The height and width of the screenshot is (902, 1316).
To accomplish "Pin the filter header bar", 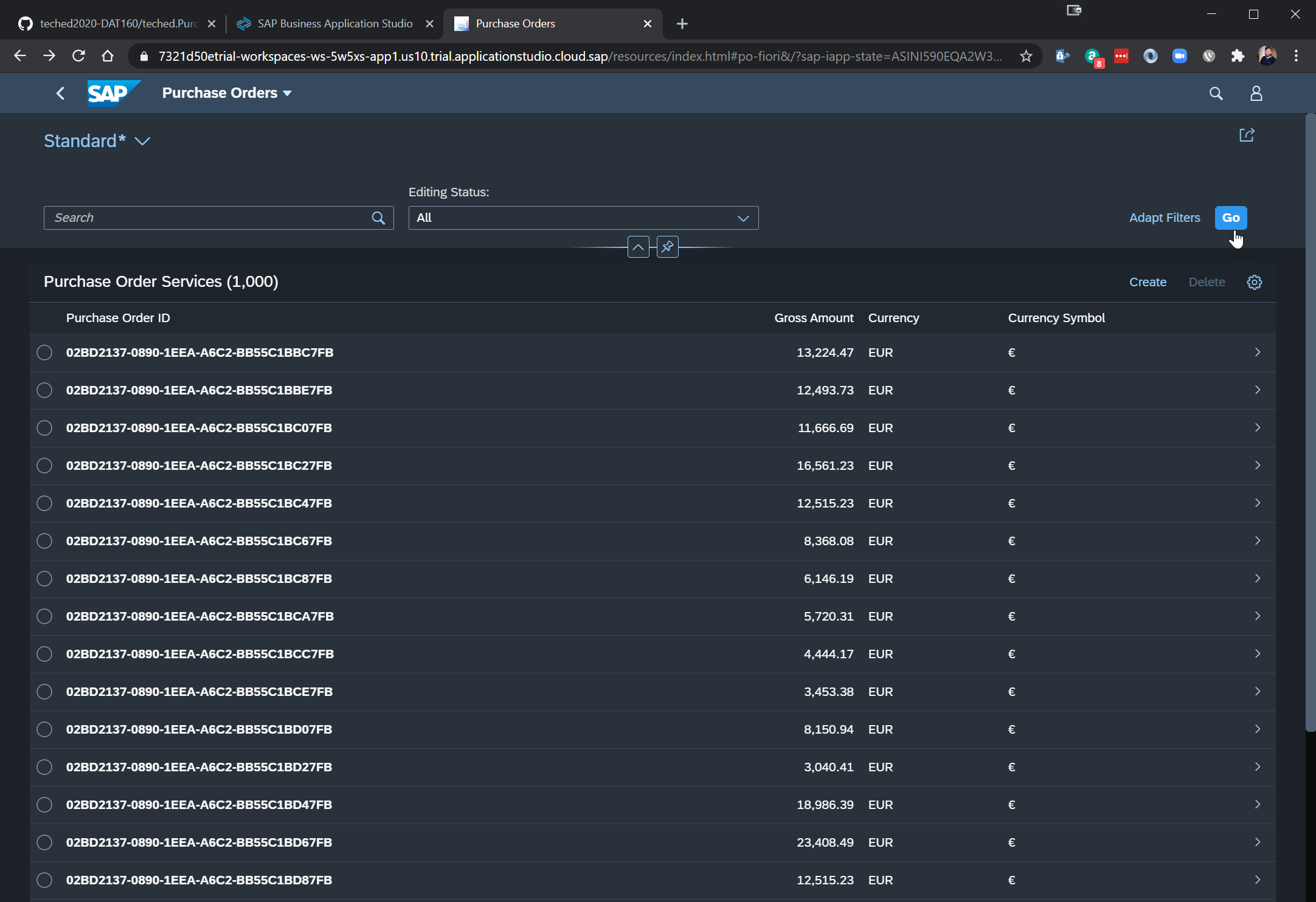I will tap(668, 247).
